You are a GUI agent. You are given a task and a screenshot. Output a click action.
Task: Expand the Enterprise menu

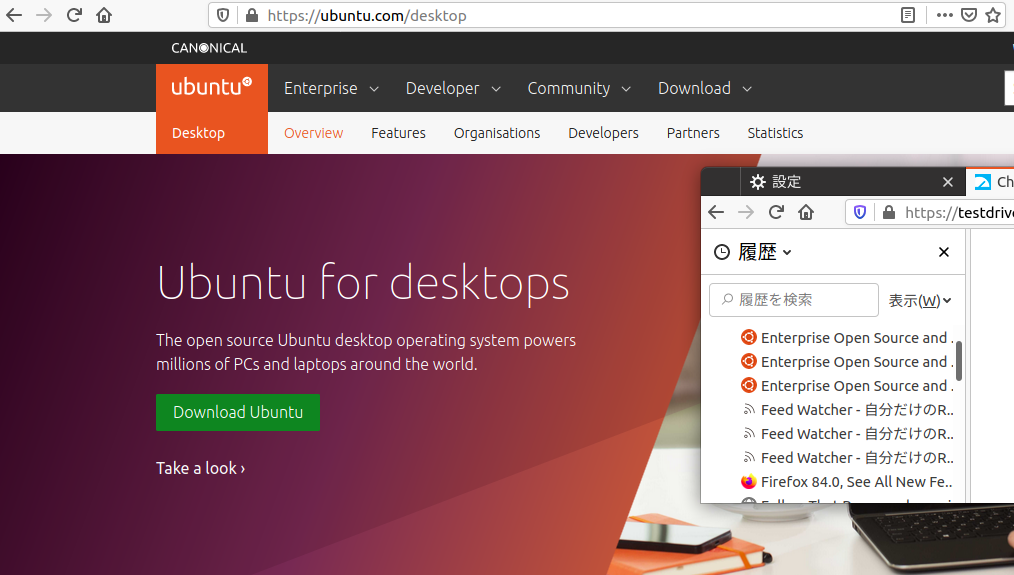(x=331, y=89)
